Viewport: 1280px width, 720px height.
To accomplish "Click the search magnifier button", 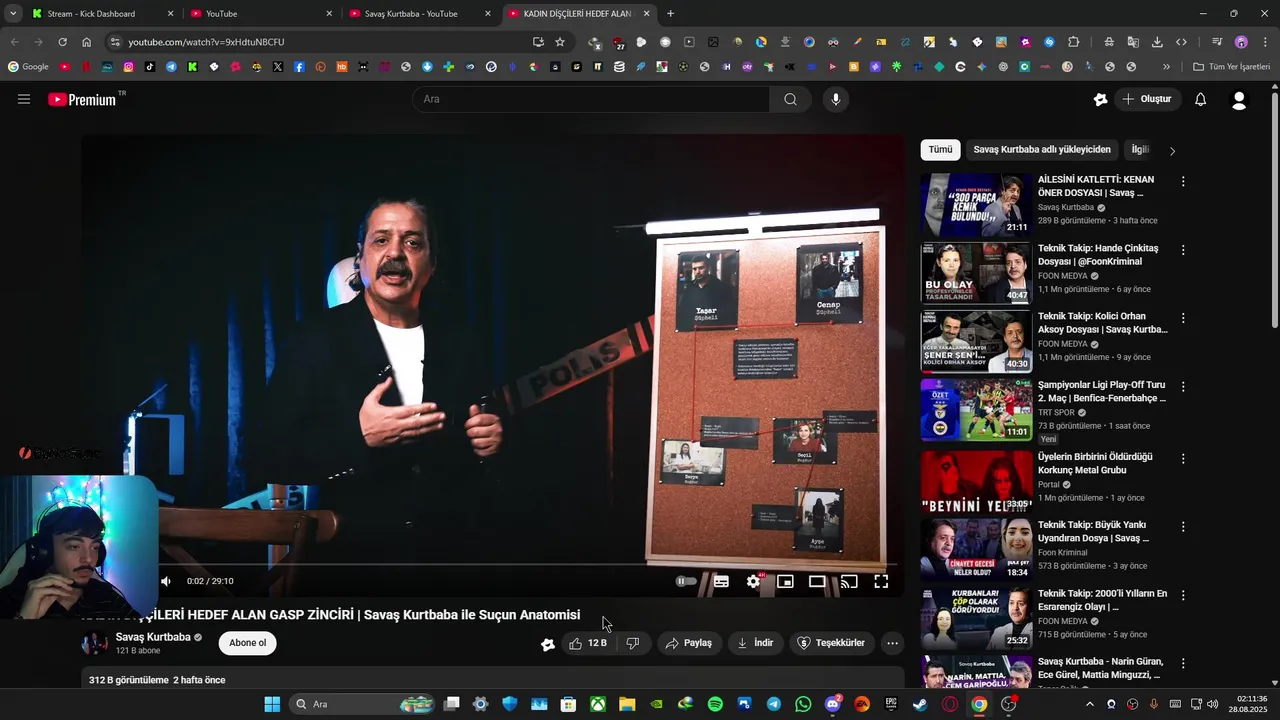I will coord(790,99).
